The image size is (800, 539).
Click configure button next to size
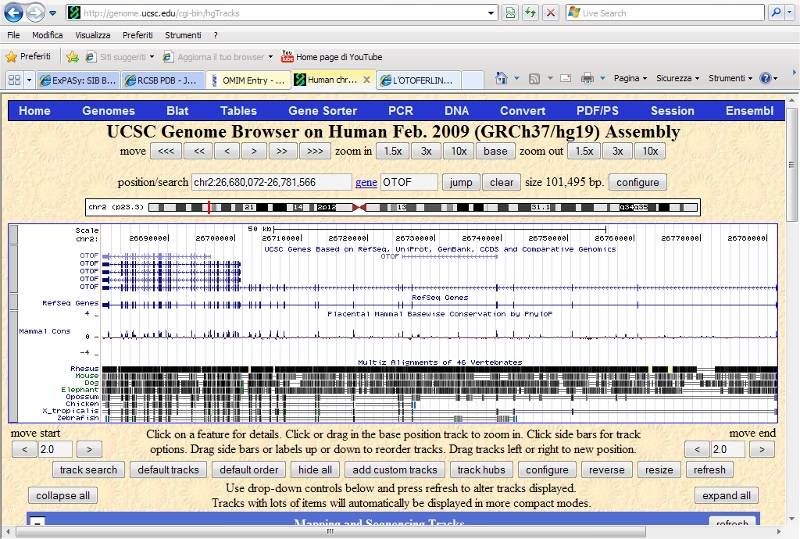pyautogui.click(x=637, y=182)
